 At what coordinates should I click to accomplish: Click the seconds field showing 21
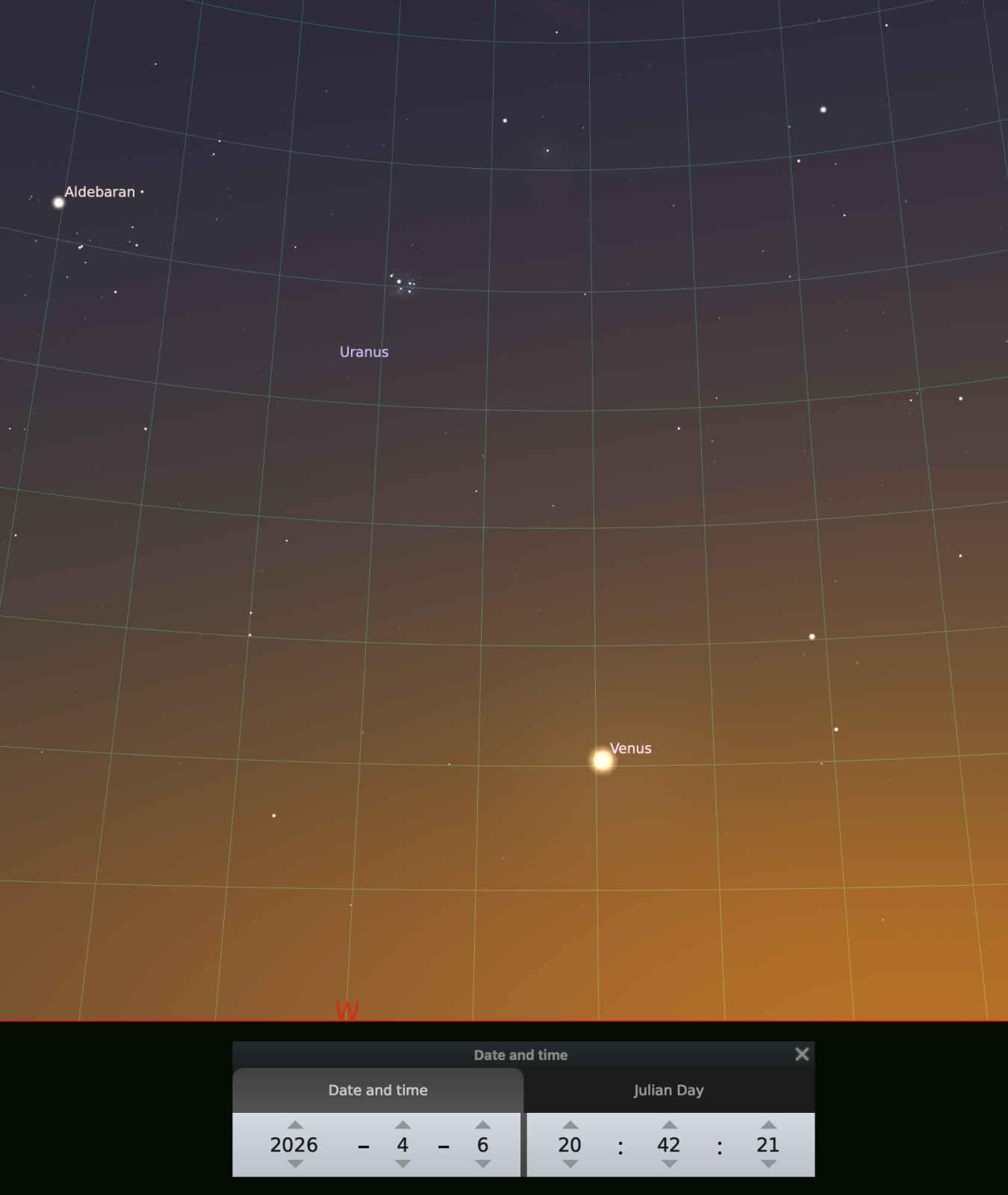click(768, 1145)
